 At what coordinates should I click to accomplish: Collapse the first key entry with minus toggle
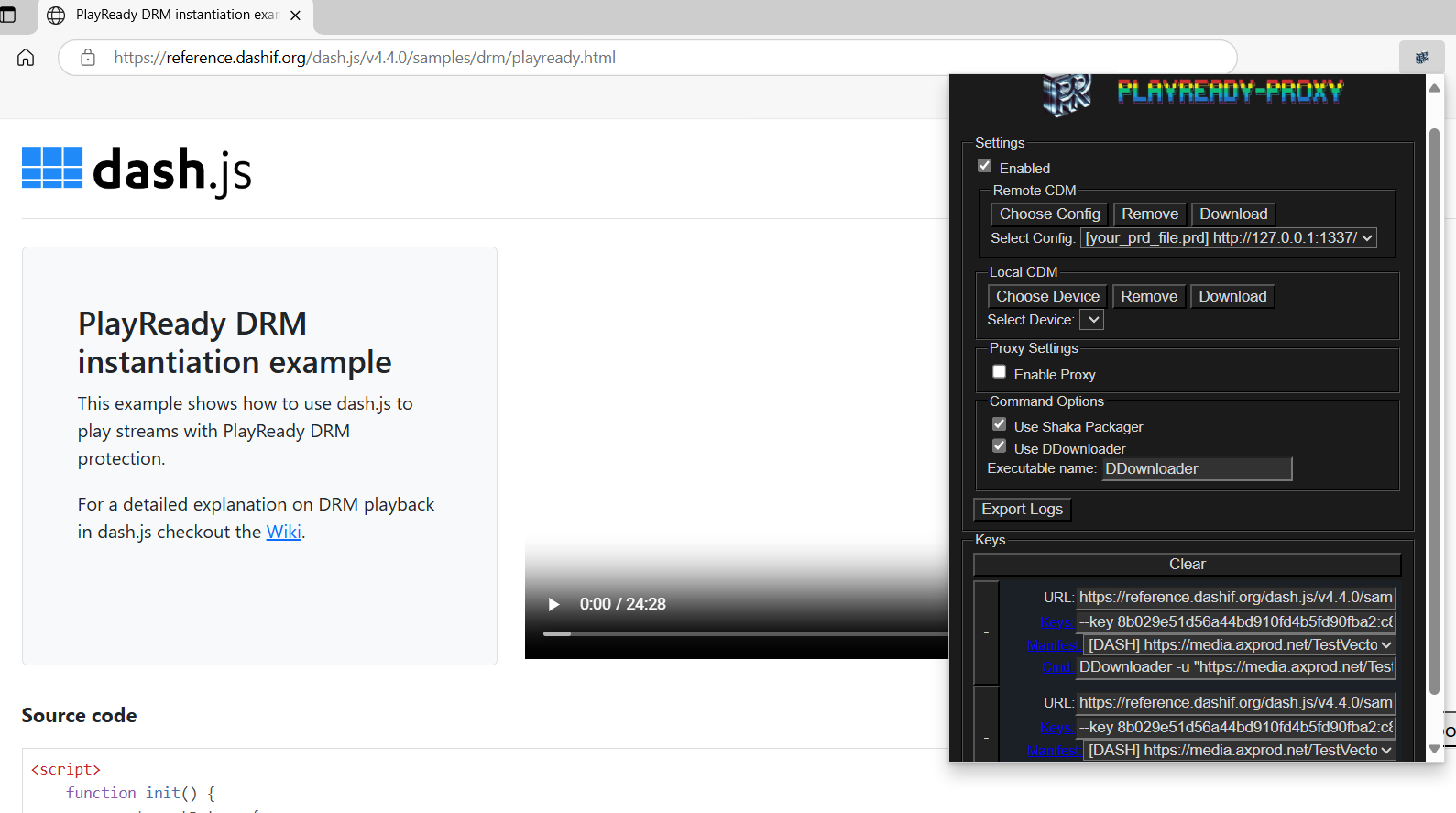986,632
